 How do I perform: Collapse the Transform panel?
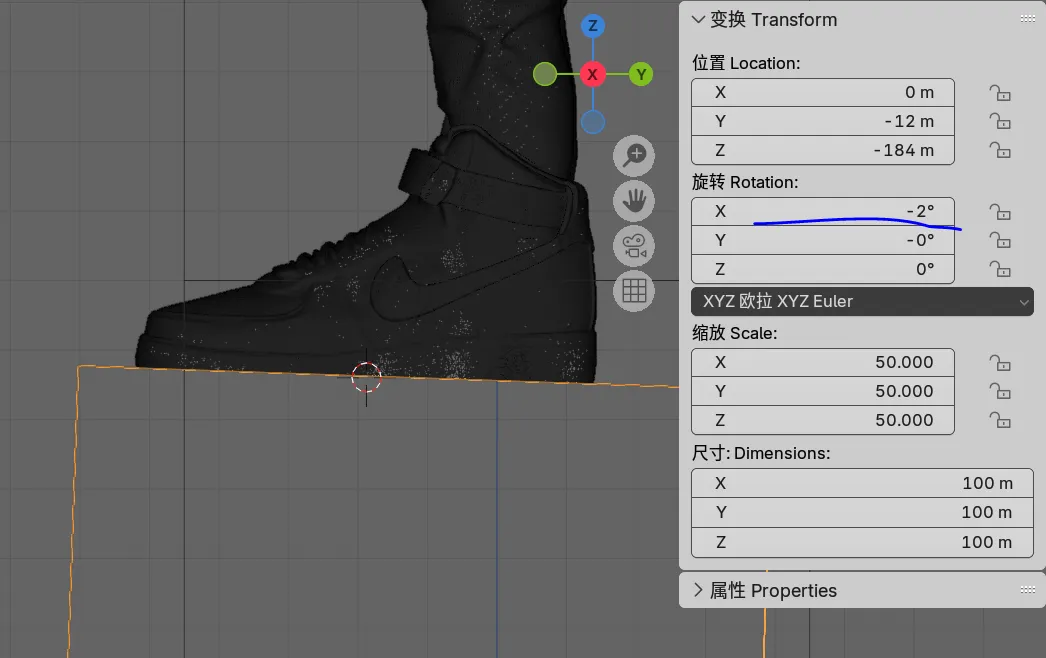[x=698, y=20]
